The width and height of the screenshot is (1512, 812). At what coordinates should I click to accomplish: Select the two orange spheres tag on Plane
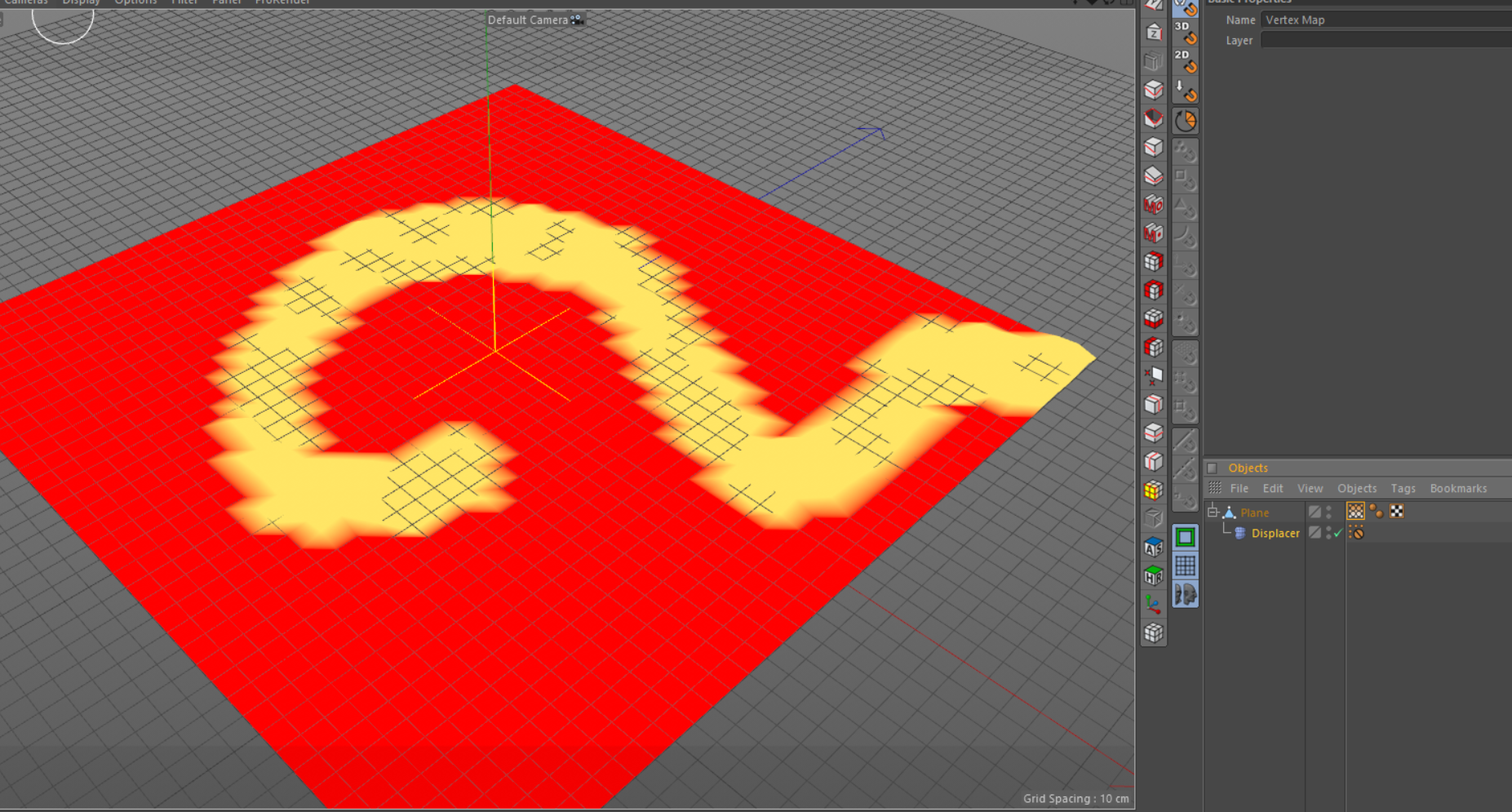[x=1377, y=512]
